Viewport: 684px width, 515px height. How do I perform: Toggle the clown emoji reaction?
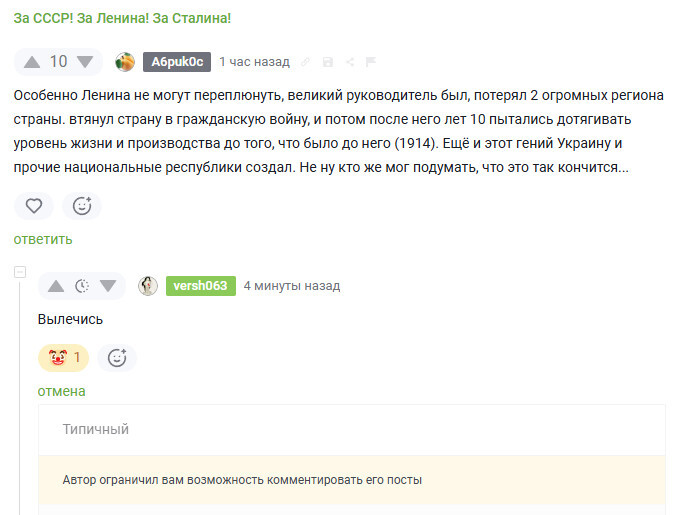tap(63, 357)
